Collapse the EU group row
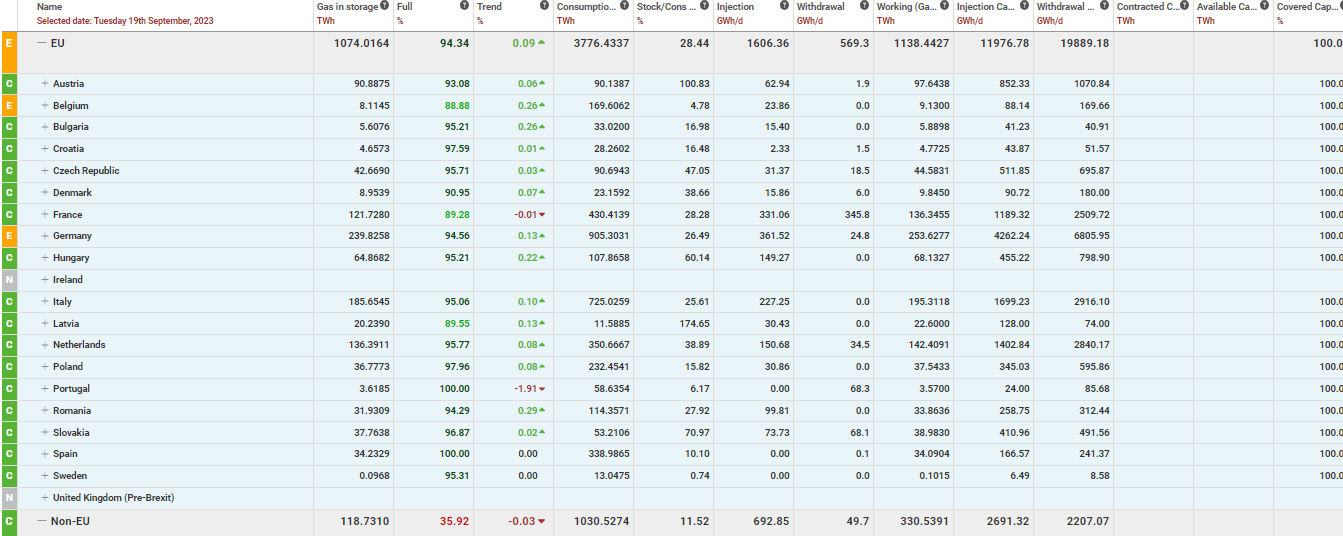 coord(41,44)
